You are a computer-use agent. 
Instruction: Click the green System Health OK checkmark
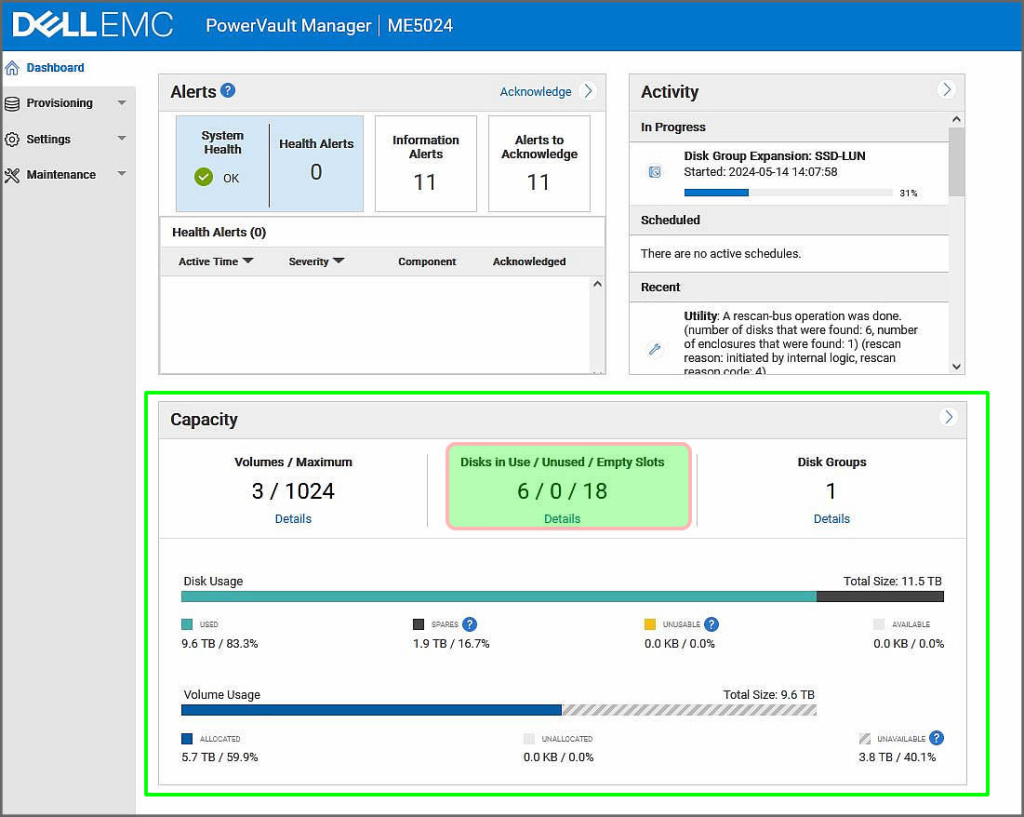204,177
